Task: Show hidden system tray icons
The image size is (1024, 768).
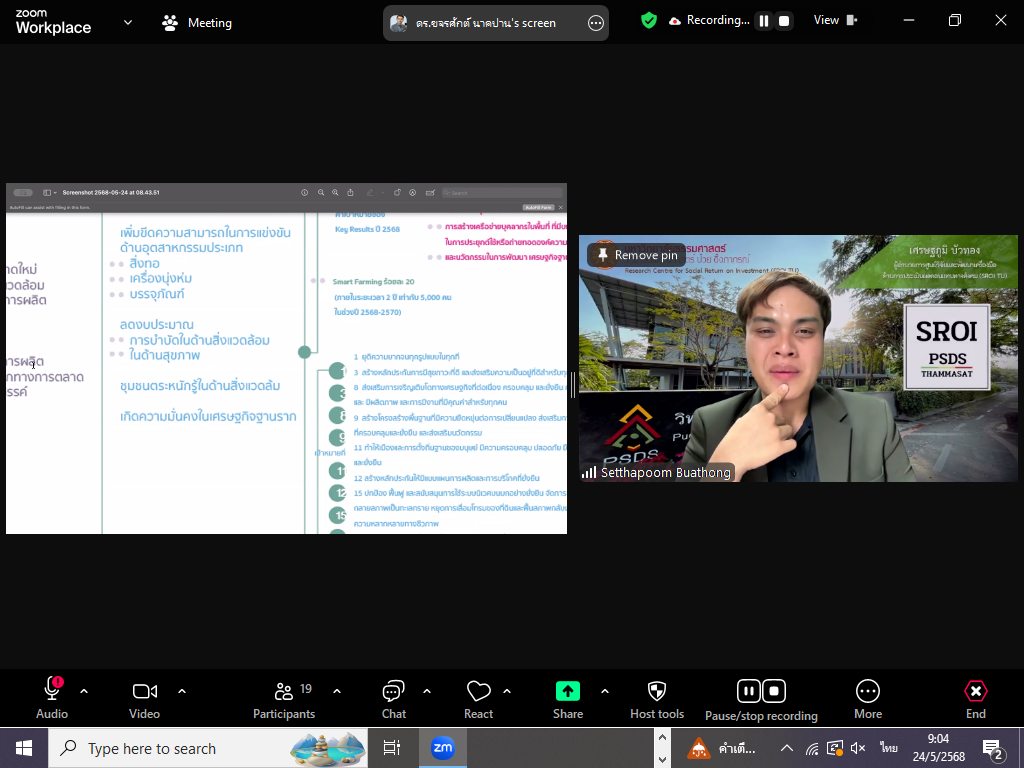Action: point(787,748)
